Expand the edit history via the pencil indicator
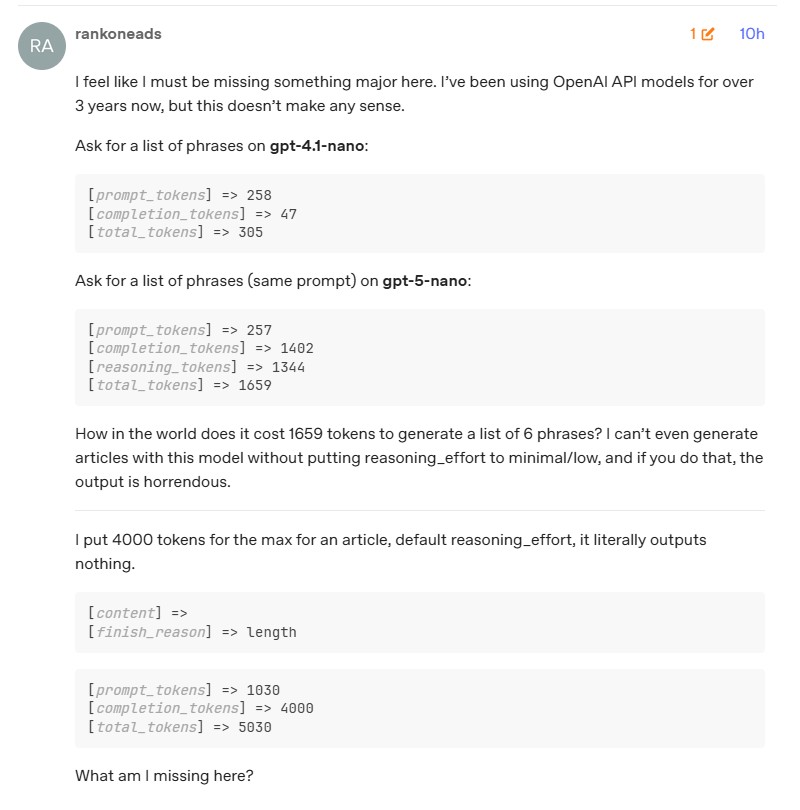800x810 pixels. [x=706, y=33]
